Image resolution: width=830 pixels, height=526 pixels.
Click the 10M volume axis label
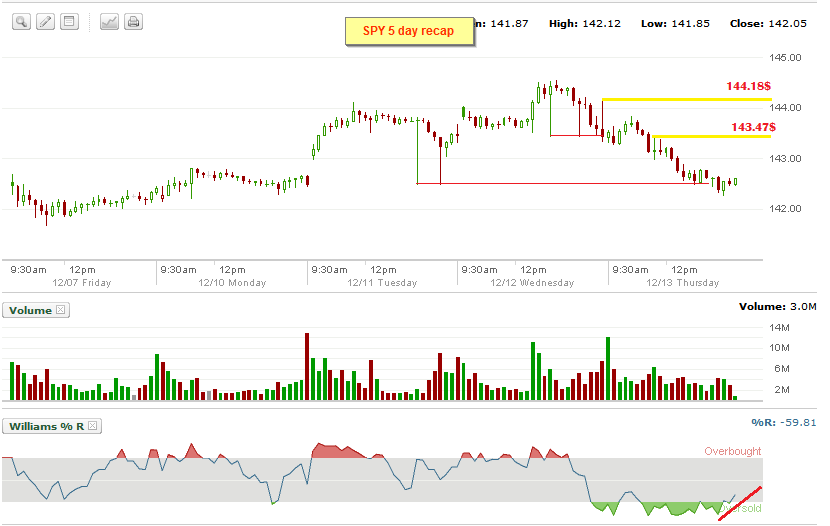pyautogui.click(x=779, y=348)
